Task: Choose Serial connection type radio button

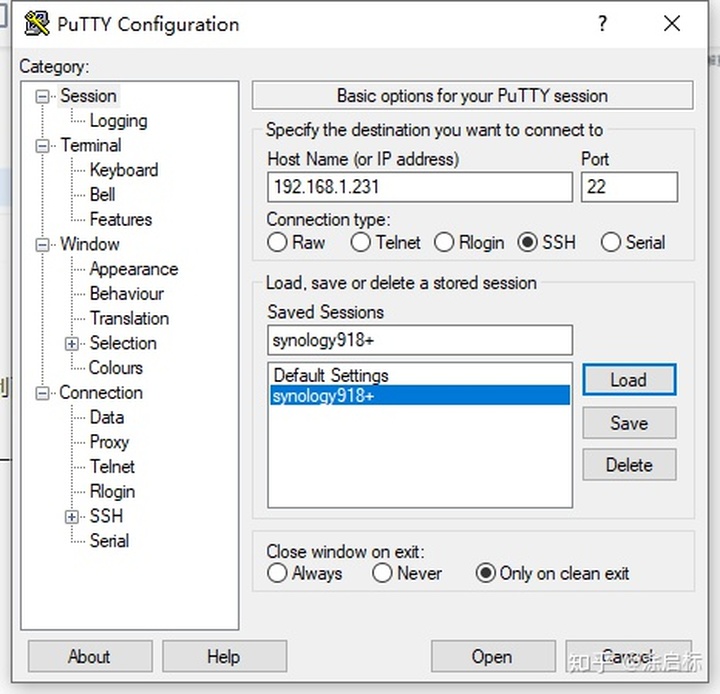Action: [611, 242]
